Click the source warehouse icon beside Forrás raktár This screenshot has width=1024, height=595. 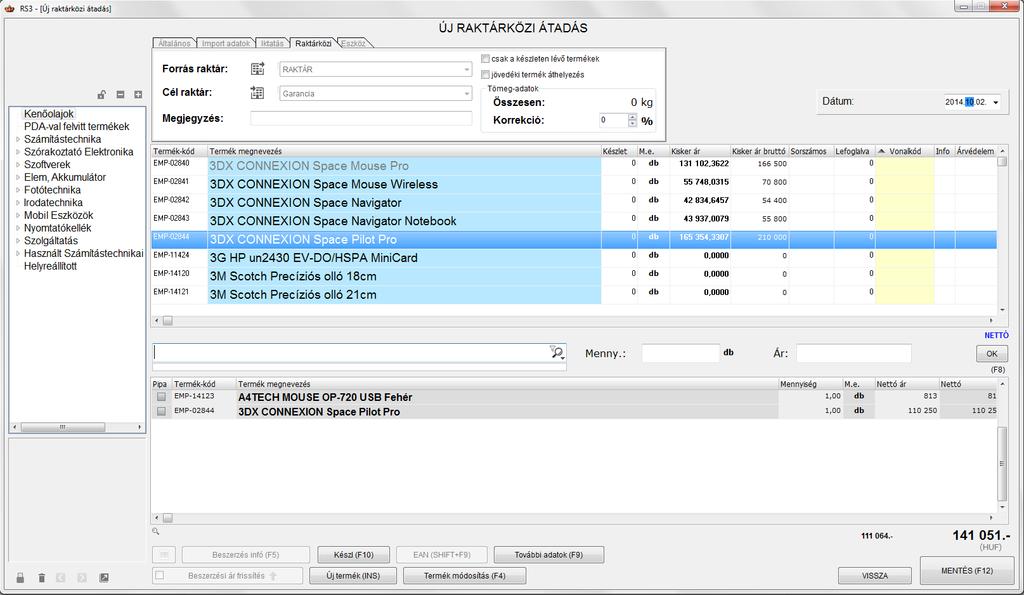click(x=257, y=69)
